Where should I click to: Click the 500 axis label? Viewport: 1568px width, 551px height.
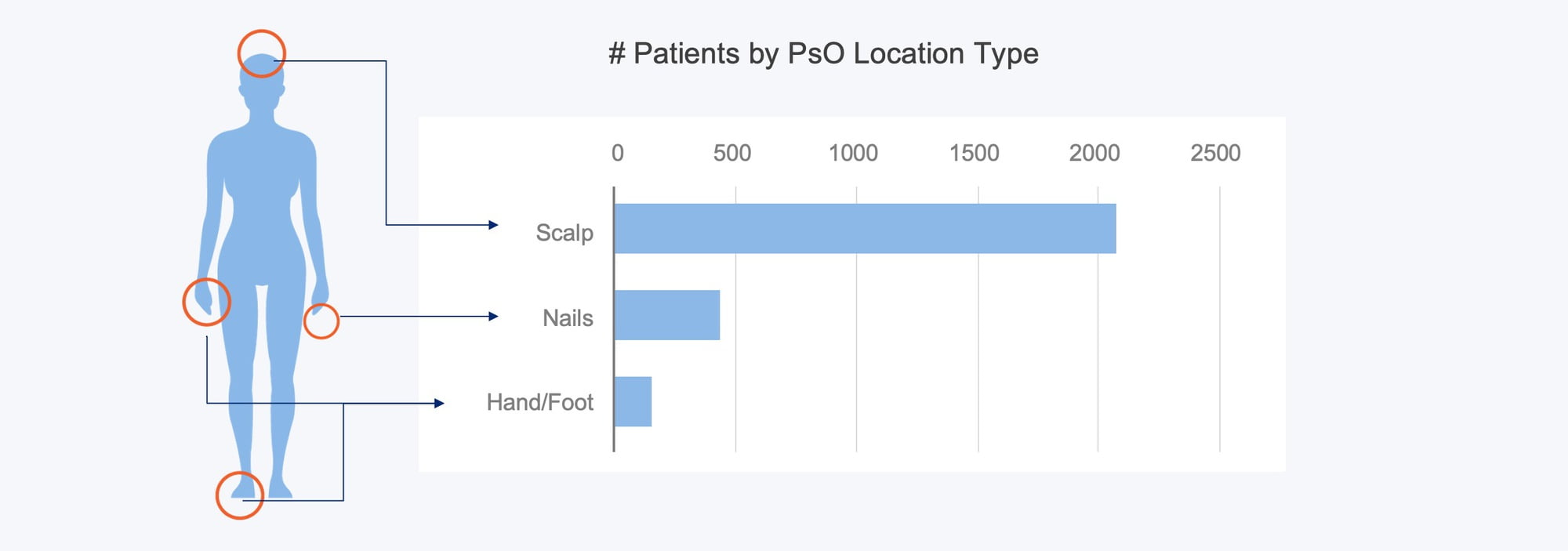point(732,153)
